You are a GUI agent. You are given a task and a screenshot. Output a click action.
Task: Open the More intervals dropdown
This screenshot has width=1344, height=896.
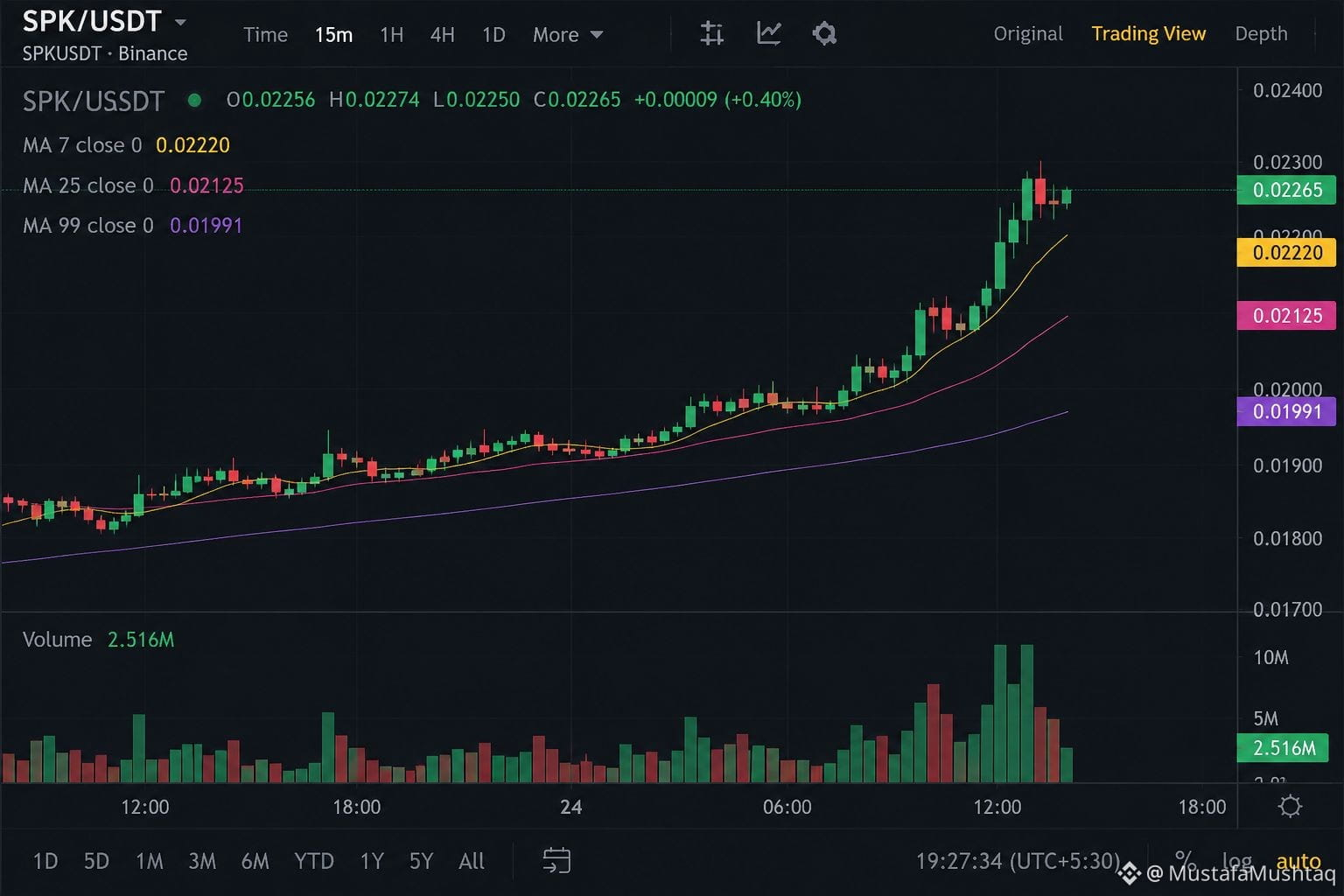[x=568, y=35]
